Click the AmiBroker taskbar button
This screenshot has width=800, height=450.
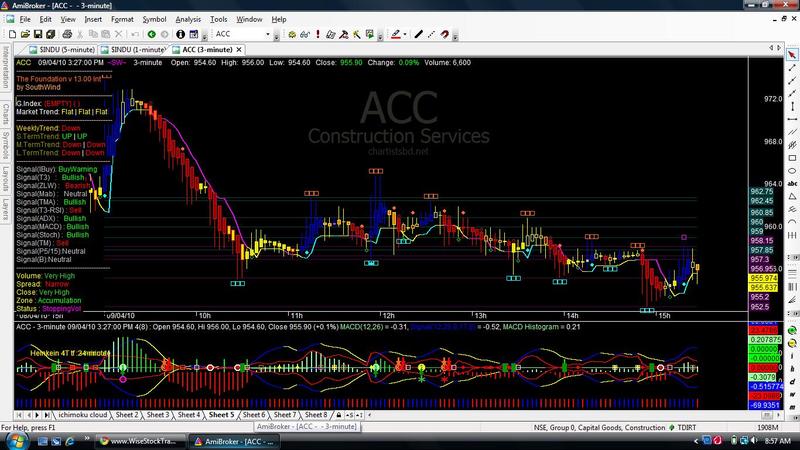pos(234,441)
